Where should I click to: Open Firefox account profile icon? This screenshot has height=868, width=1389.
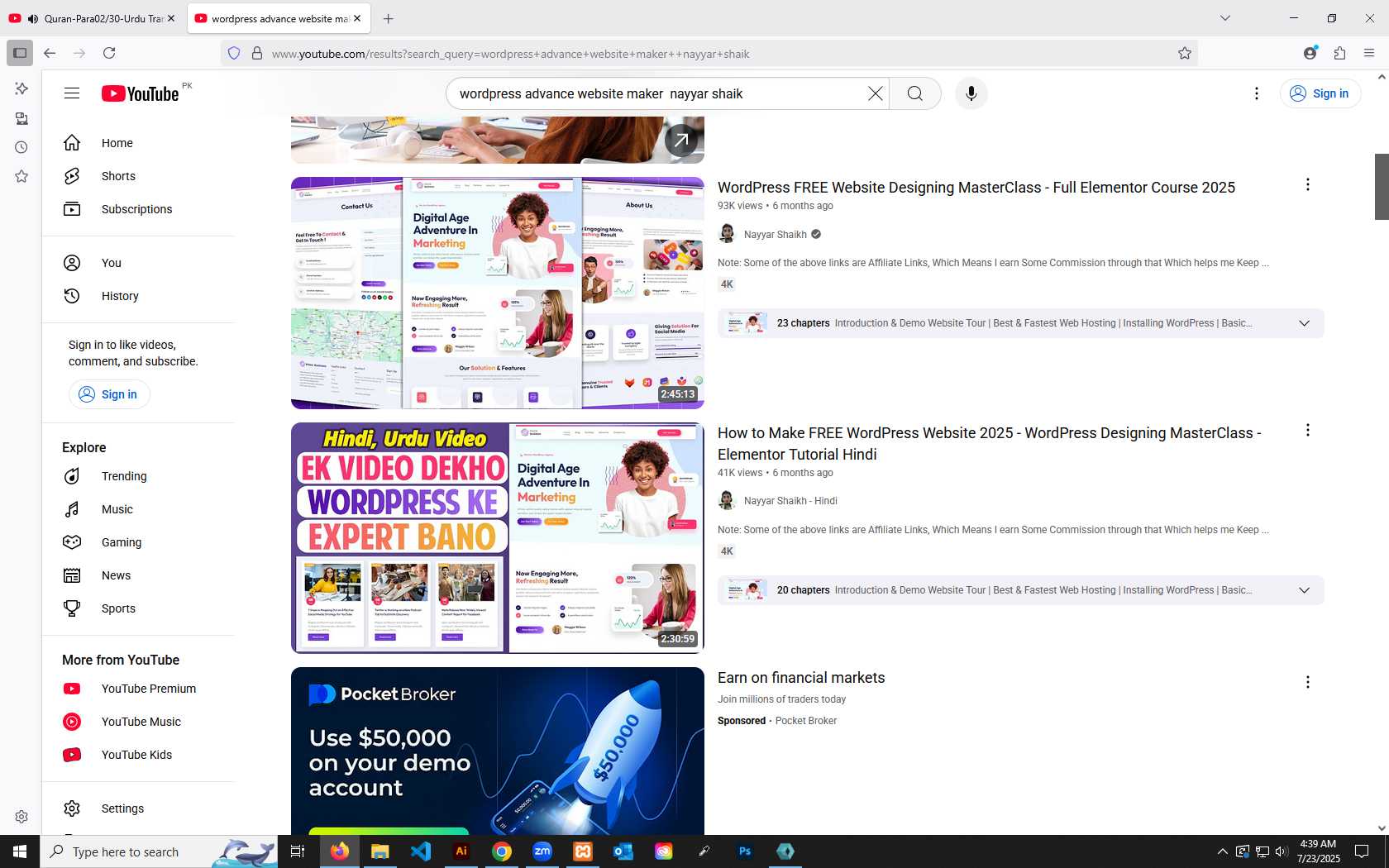click(x=1310, y=53)
